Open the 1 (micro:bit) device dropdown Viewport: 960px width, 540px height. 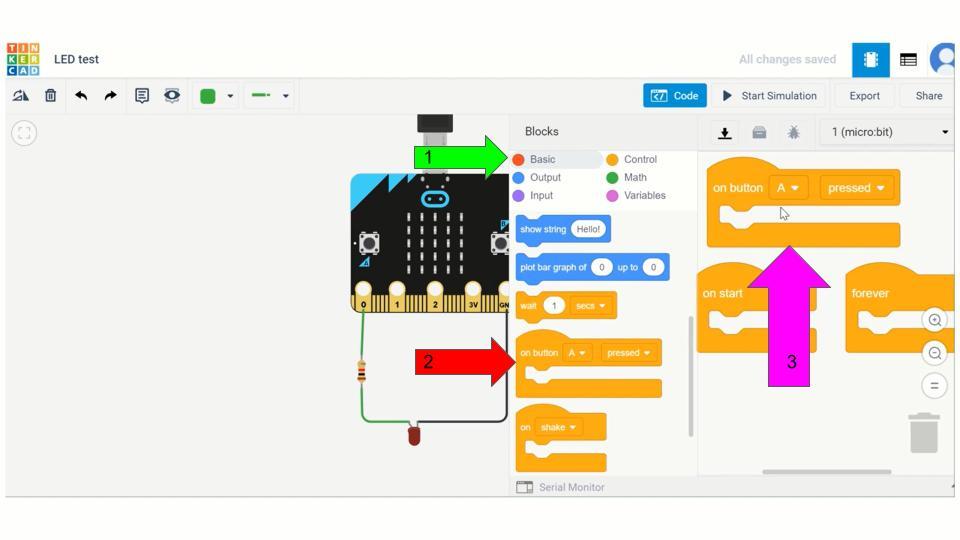click(888, 132)
